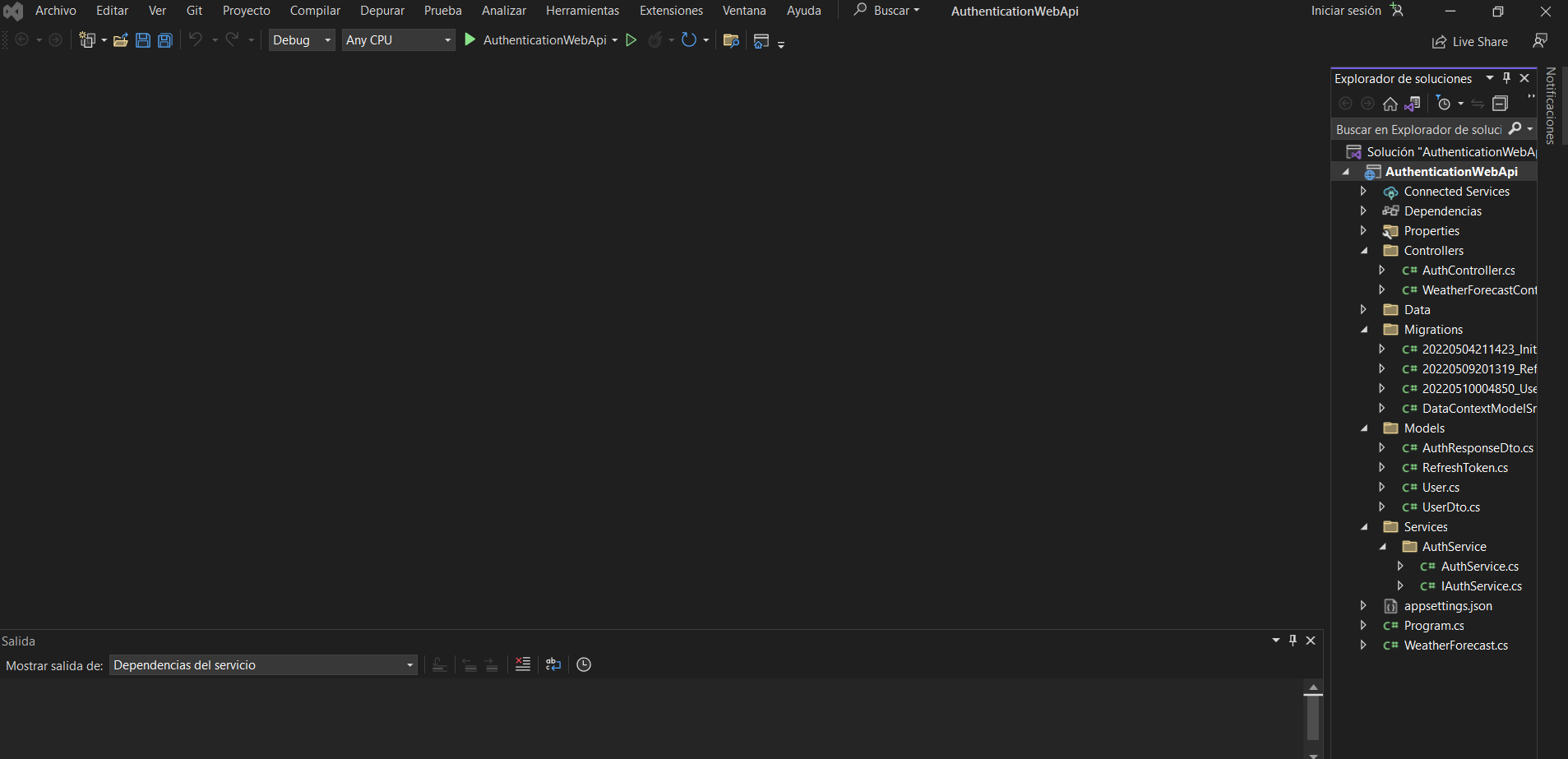Click the blue restart/refresh browser icon
The height and width of the screenshot is (759, 1568).
pyautogui.click(x=689, y=39)
